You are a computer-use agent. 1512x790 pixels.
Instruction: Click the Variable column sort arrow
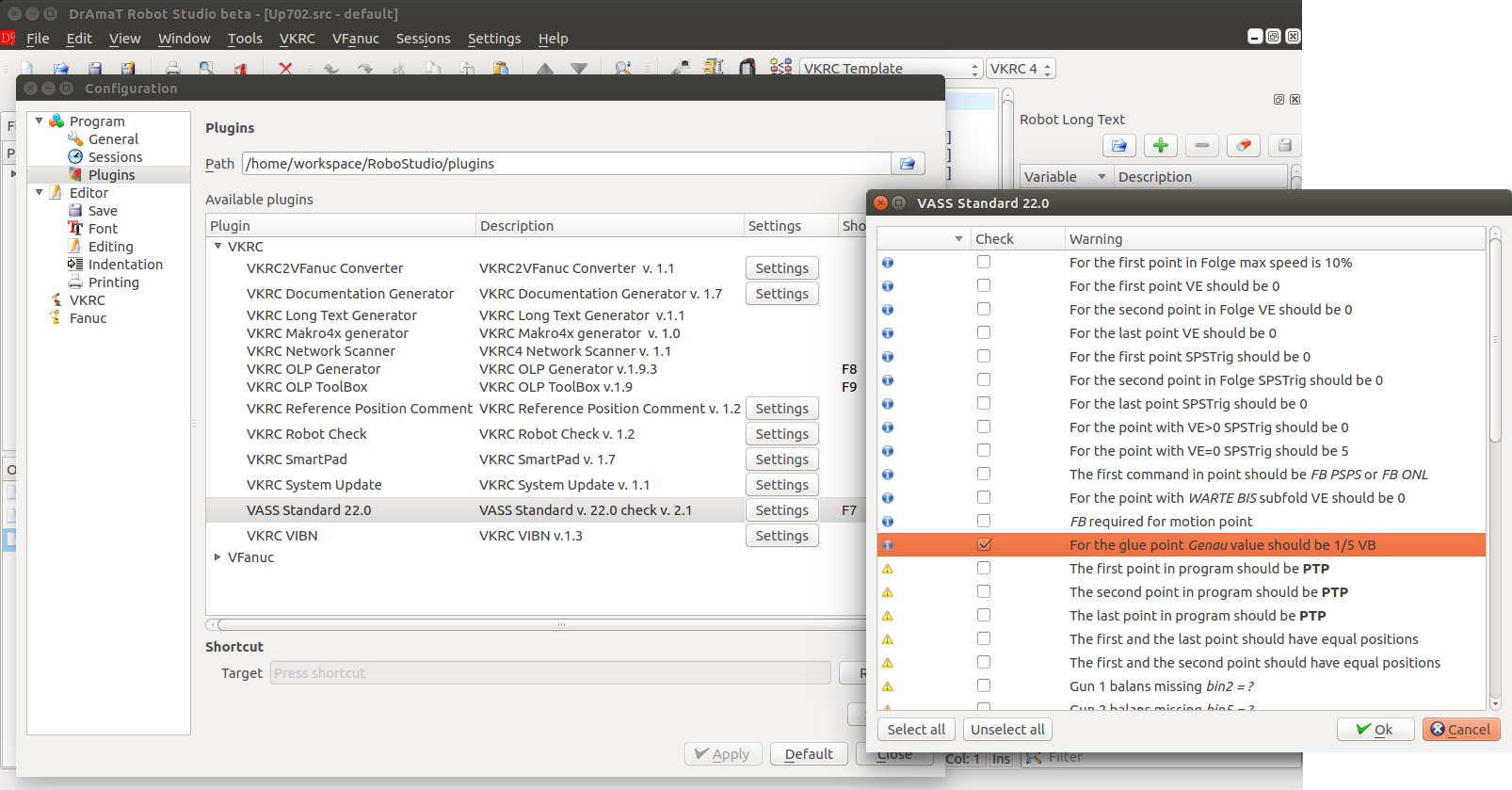[1102, 177]
